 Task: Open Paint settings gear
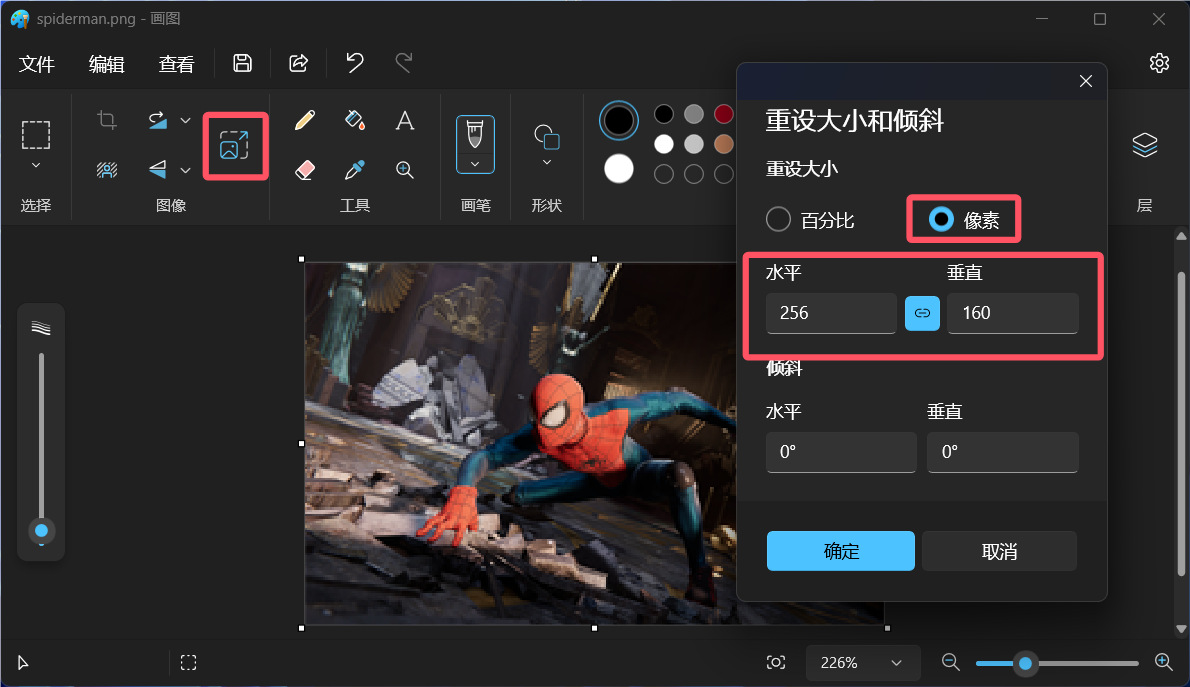click(1159, 63)
